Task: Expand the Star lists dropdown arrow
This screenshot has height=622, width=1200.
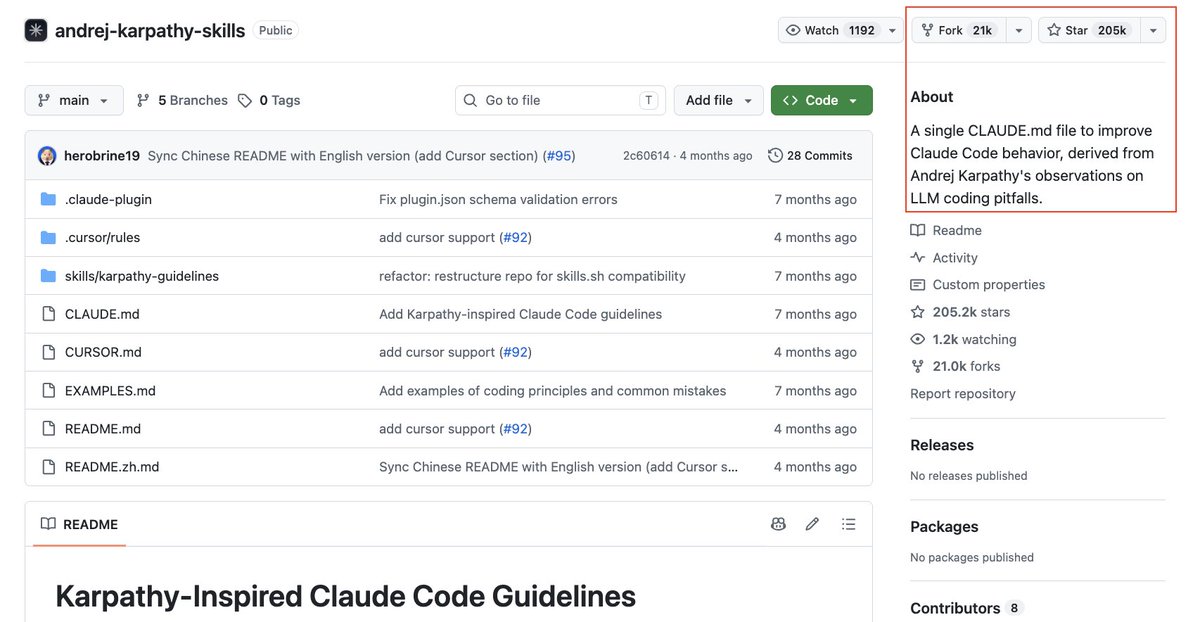Action: (1152, 30)
